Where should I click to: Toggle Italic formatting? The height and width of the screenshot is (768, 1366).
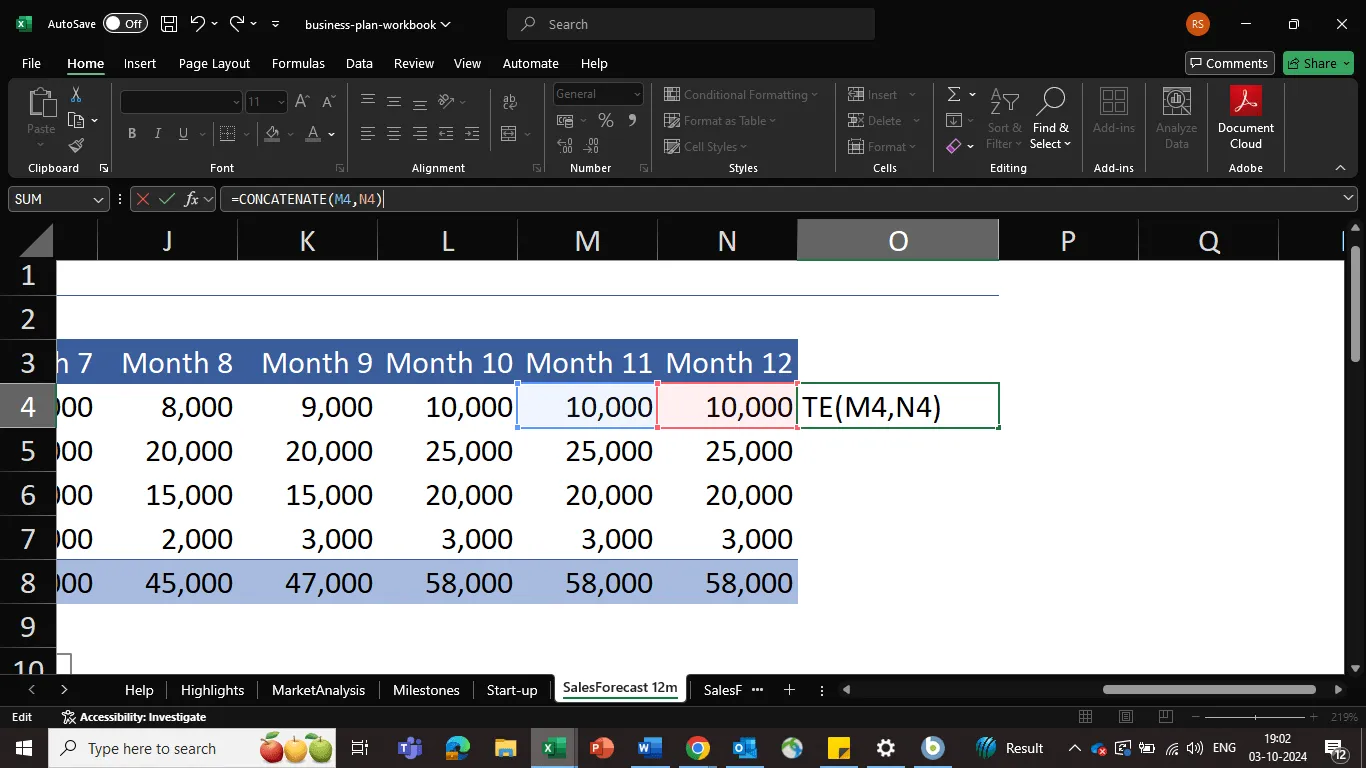coord(157,133)
